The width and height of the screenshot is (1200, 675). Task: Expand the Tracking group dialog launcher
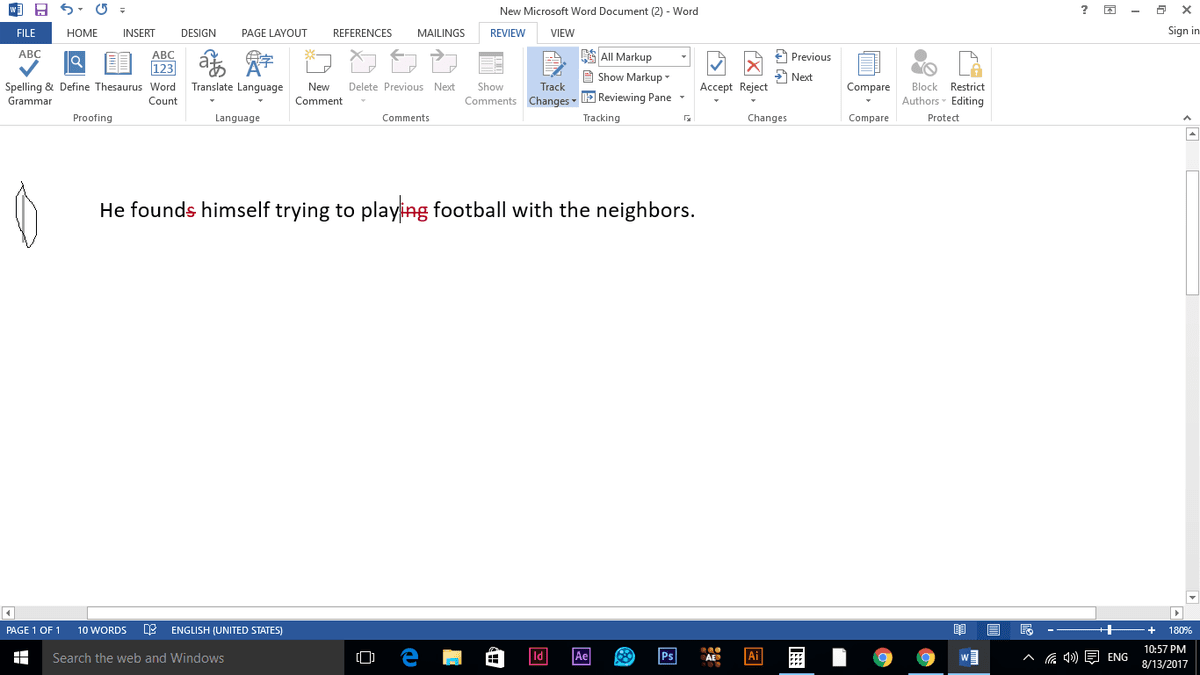pyautogui.click(x=687, y=118)
